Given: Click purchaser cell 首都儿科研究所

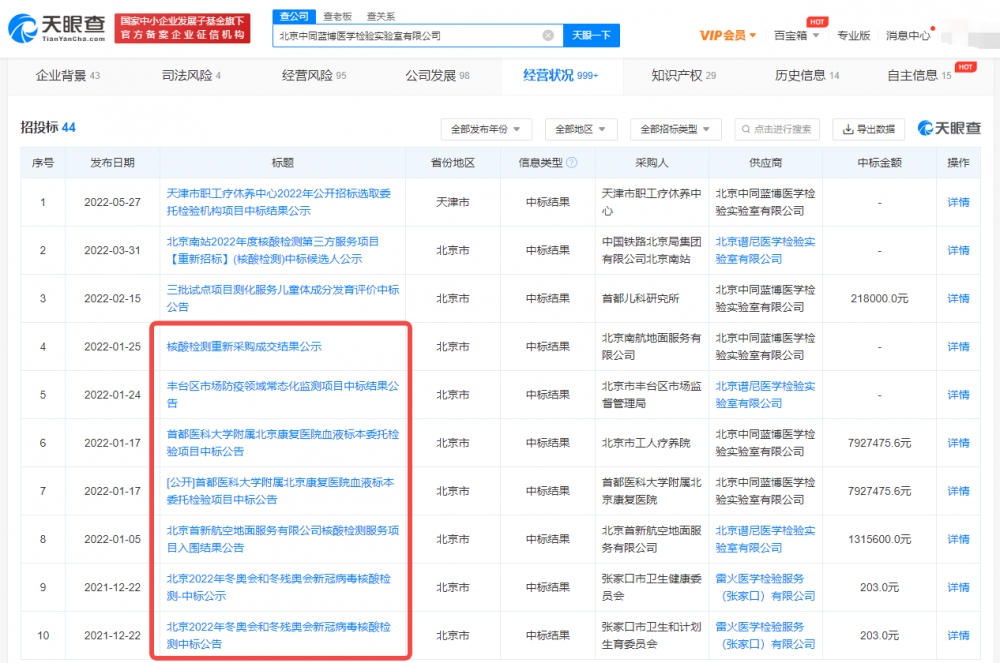Looking at the screenshot, I should tap(640, 298).
